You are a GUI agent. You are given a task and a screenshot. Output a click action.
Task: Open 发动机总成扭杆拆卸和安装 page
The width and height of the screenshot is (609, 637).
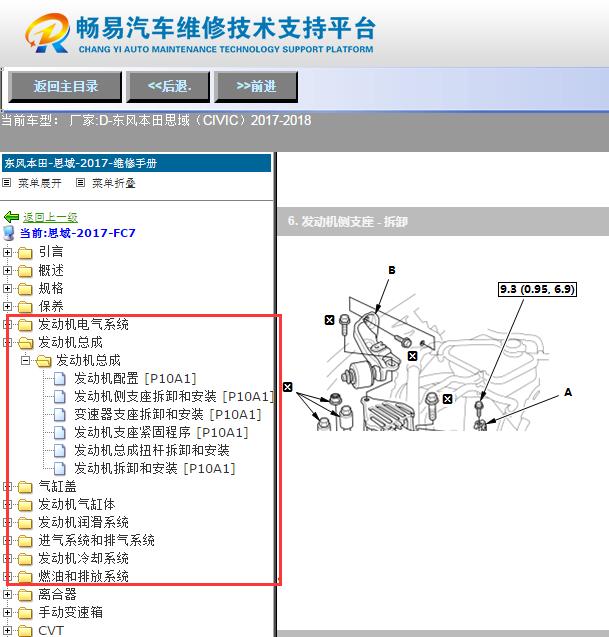coord(152,450)
